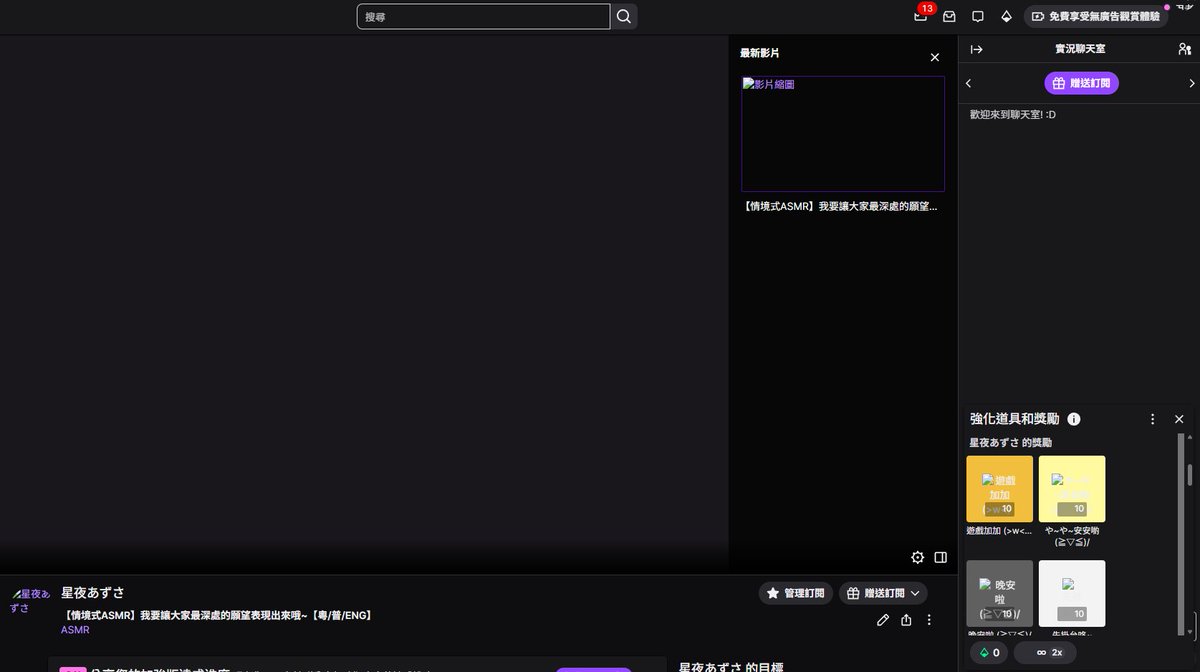The image size is (1200, 672).
Task: Collapse the 實況聊天室 chat panel
Action: tap(977, 49)
